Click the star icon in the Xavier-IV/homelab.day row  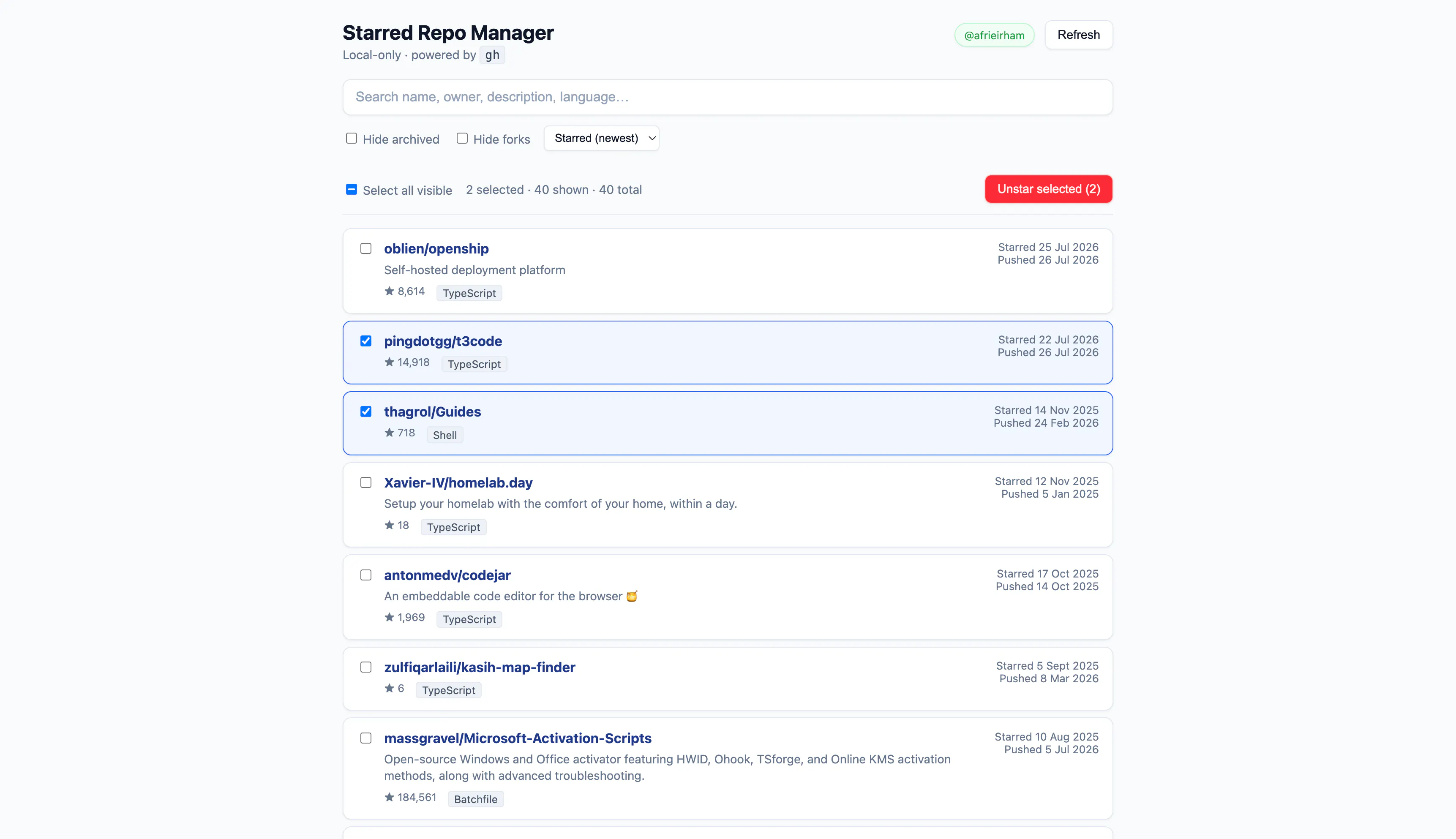click(390, 525)
